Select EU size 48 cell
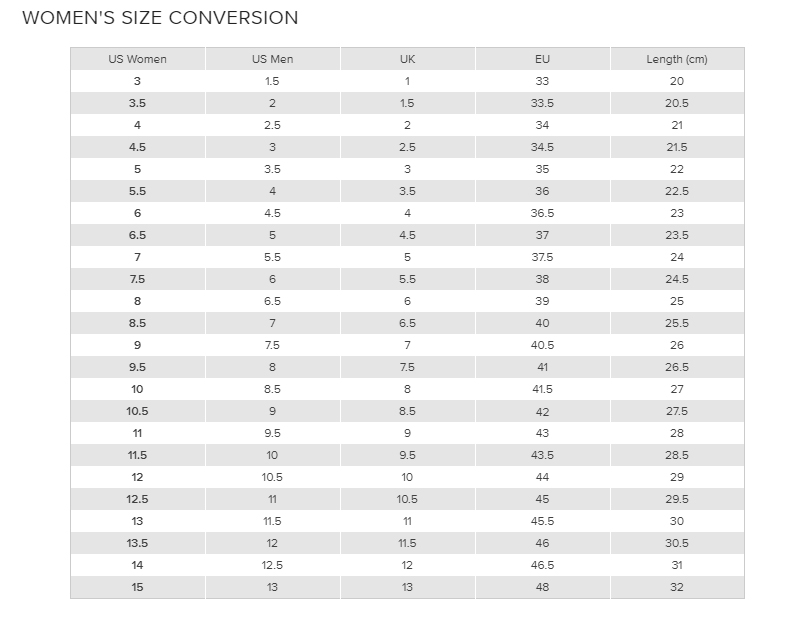Screen dimensions: 791x640 tap(542, 588)
